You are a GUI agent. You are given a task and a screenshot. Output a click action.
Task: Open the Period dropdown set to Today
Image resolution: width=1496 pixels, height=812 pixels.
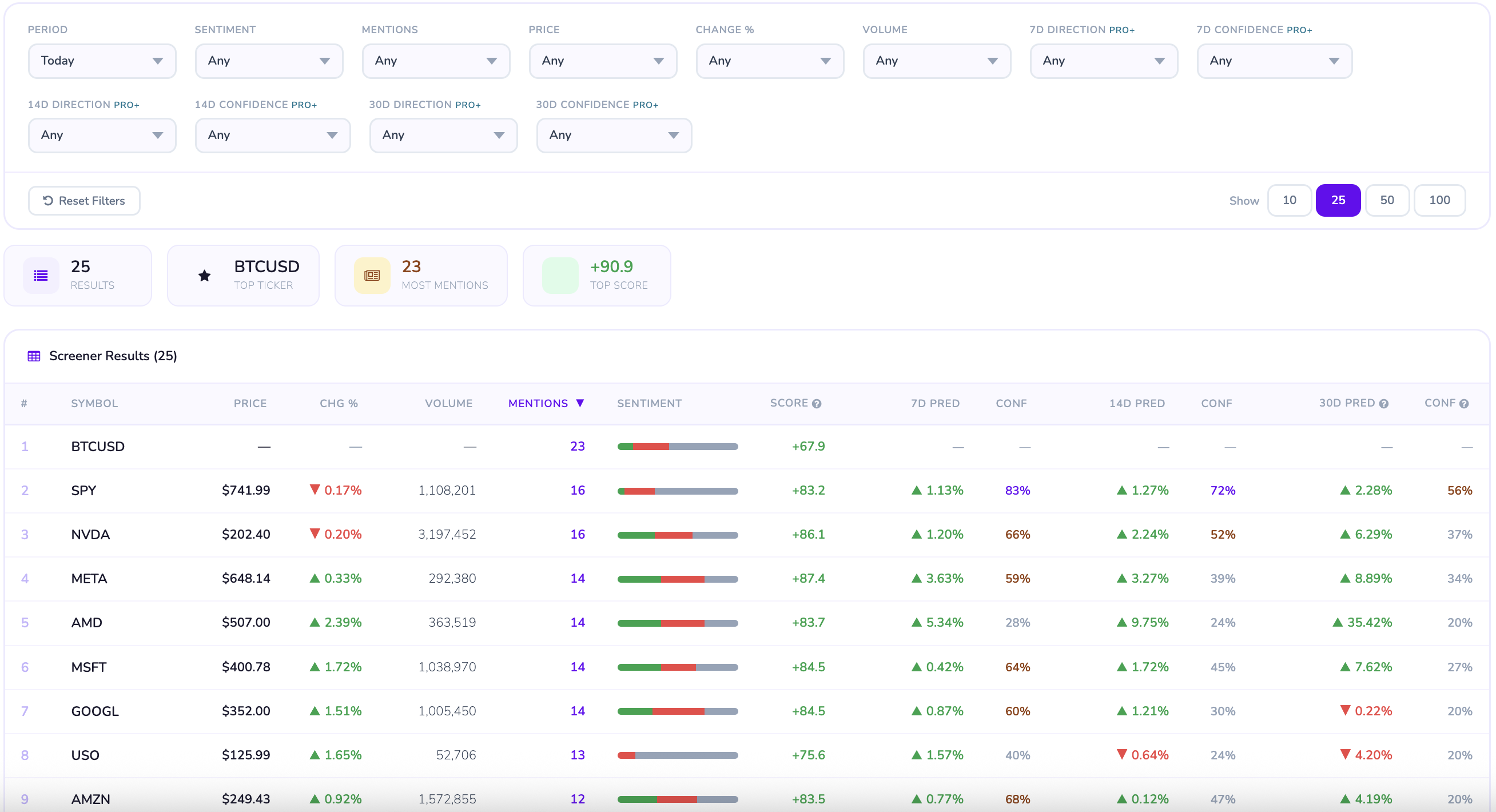(x=102, y=61)
